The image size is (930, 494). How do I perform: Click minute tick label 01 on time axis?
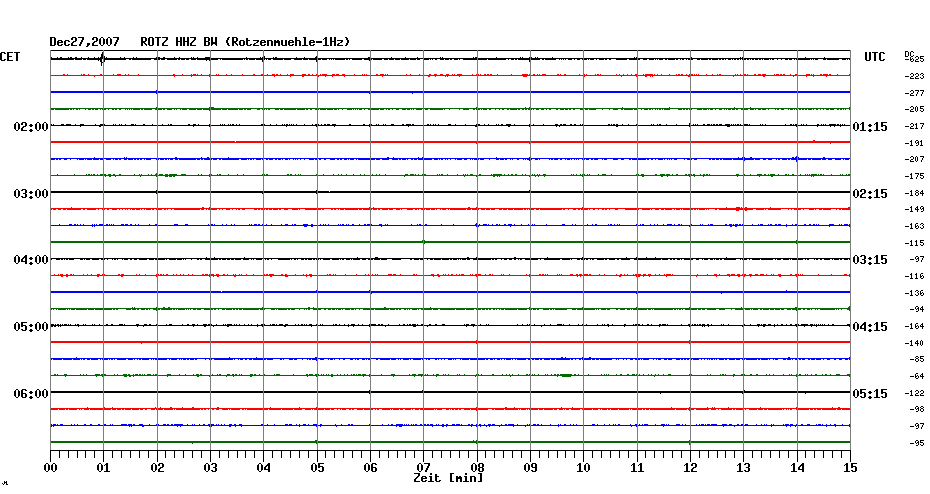point(104,468)
